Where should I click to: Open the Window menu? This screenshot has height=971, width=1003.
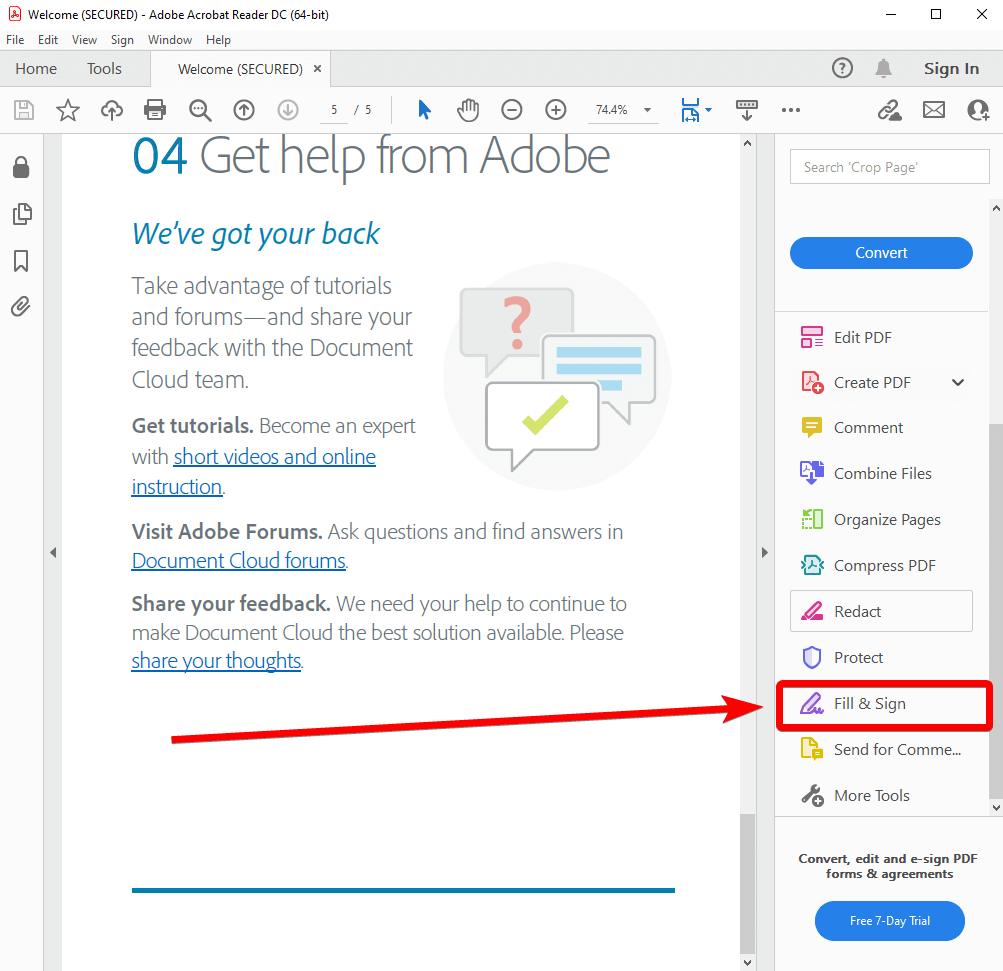pyautogui.click(x=170, y=40)
